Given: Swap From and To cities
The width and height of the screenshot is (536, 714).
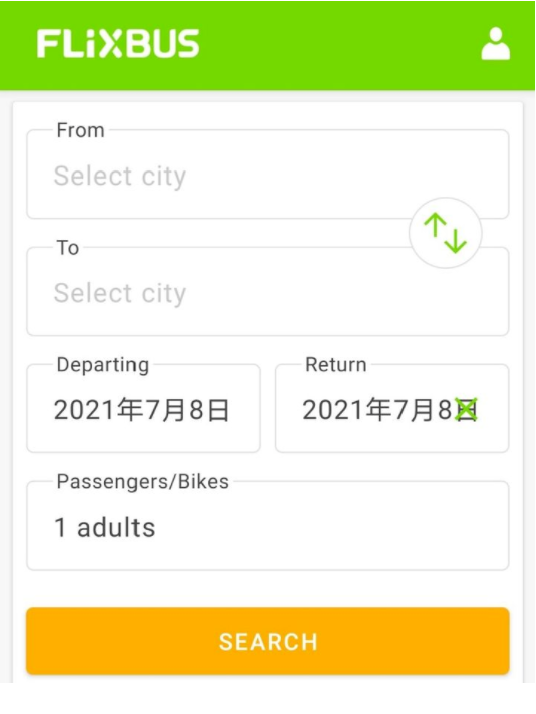Looking at the screenshot, I should [x=445, y=233].
